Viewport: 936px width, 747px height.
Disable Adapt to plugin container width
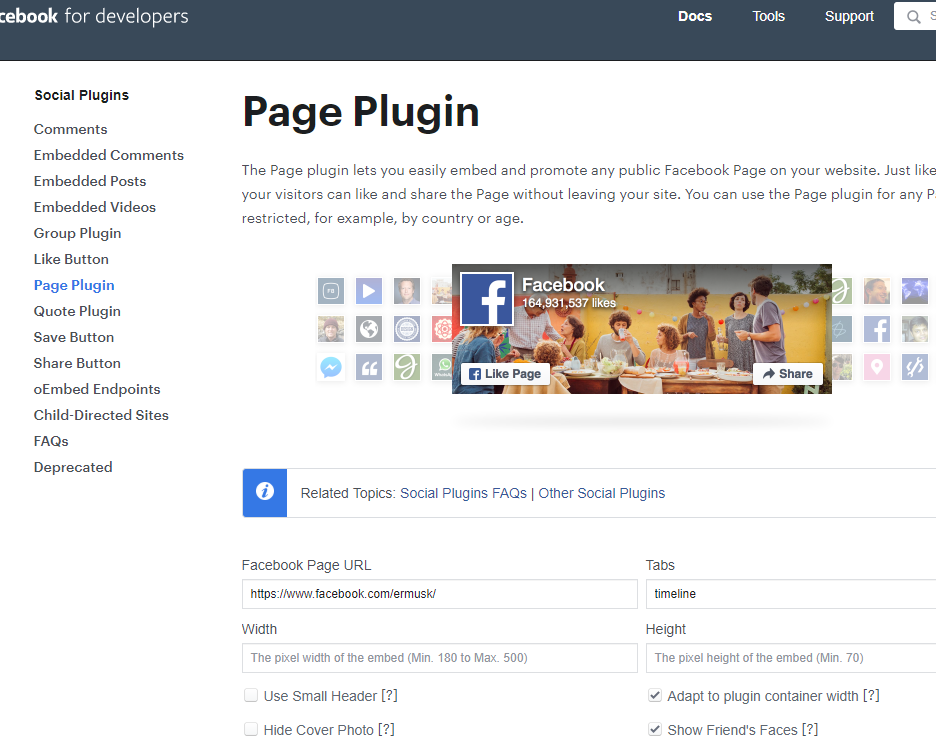click(x=655, y=695)
